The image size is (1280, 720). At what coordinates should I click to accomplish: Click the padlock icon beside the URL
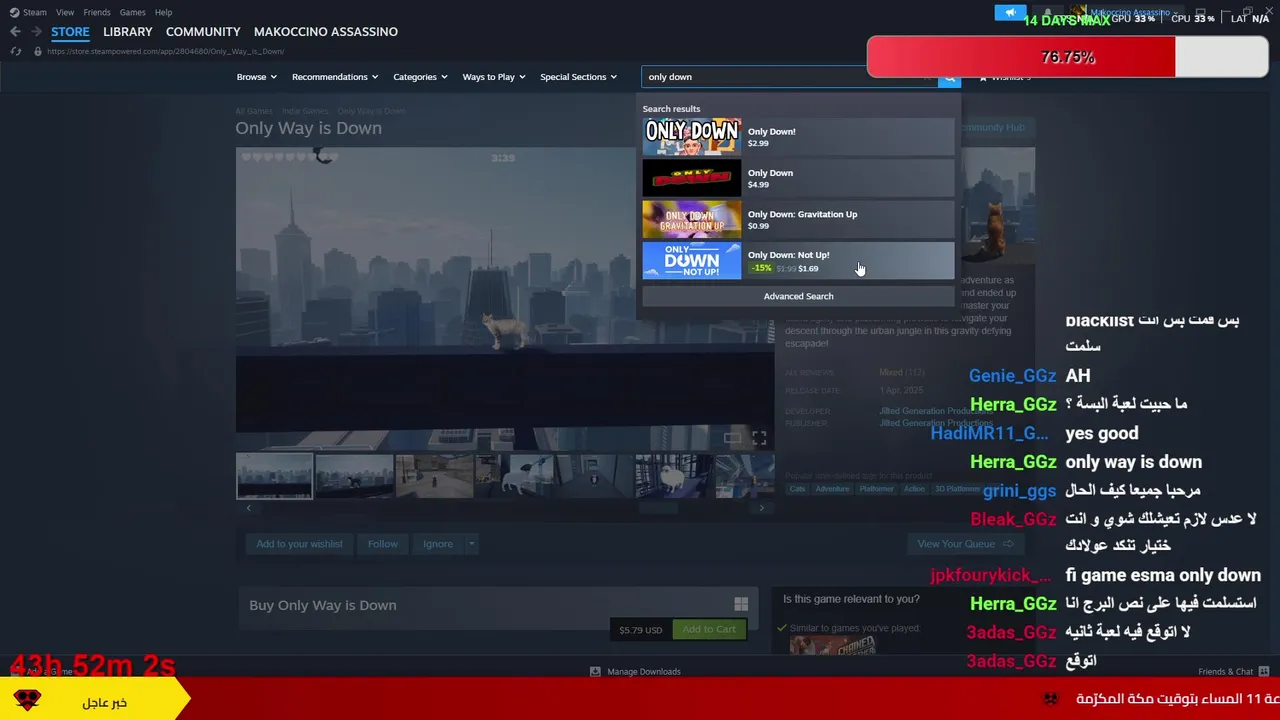click(x=38, y=51)
